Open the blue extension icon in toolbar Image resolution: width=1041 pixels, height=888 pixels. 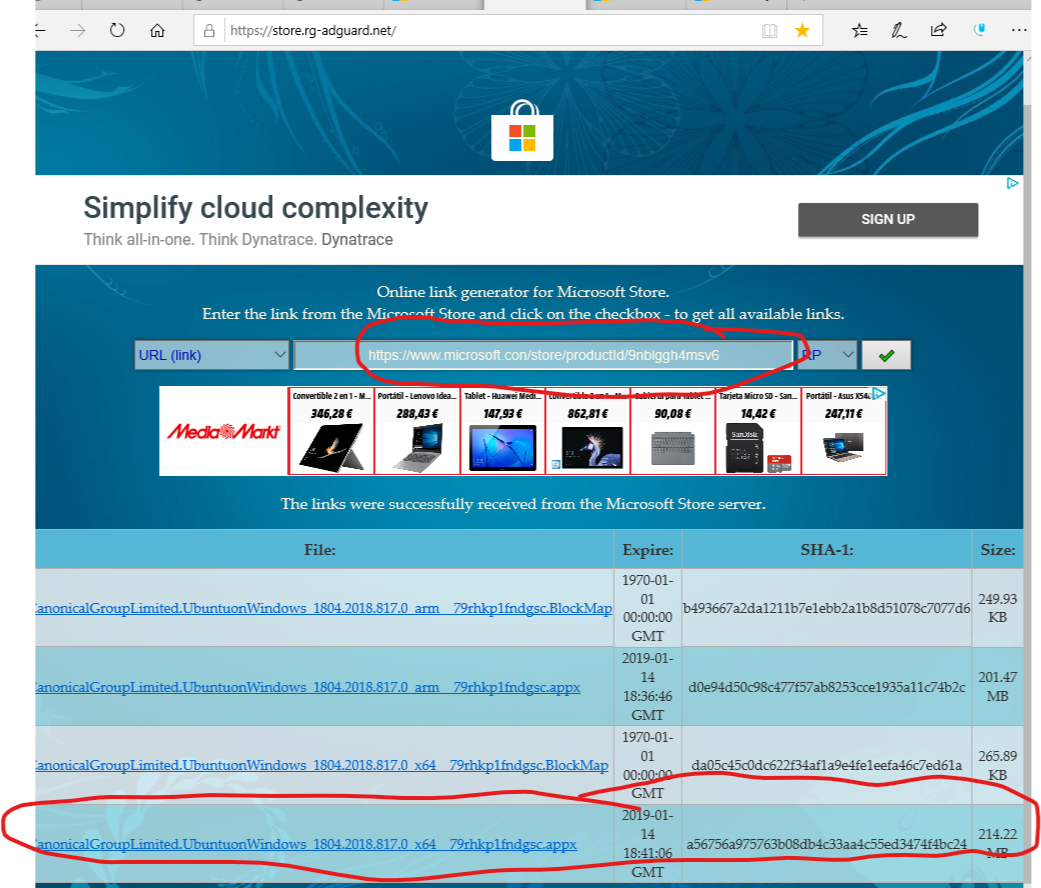(979, 30)
